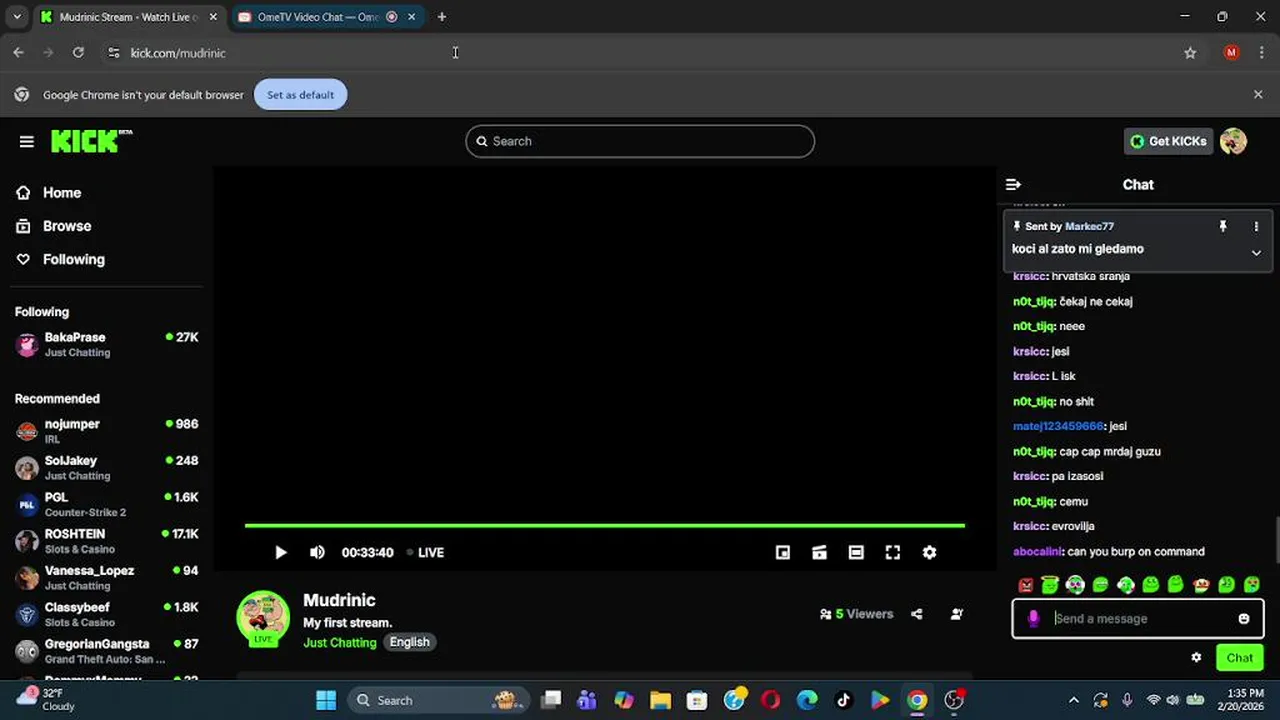Click the address bar URL
The height and width of the screenshot is (720, 1280).
tap(178, 53)
